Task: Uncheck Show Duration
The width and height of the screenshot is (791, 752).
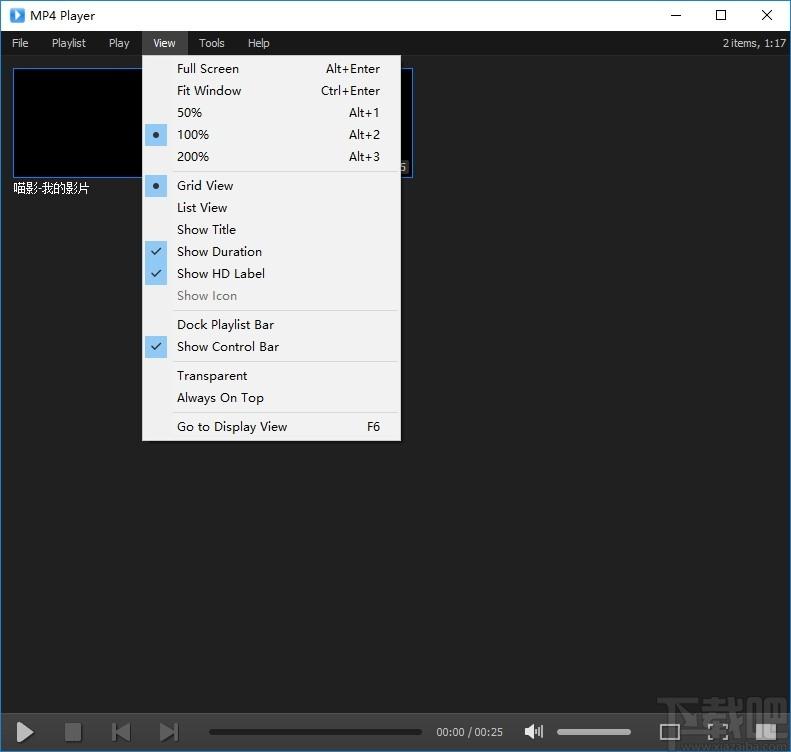Action: click(x=271, y=252)
